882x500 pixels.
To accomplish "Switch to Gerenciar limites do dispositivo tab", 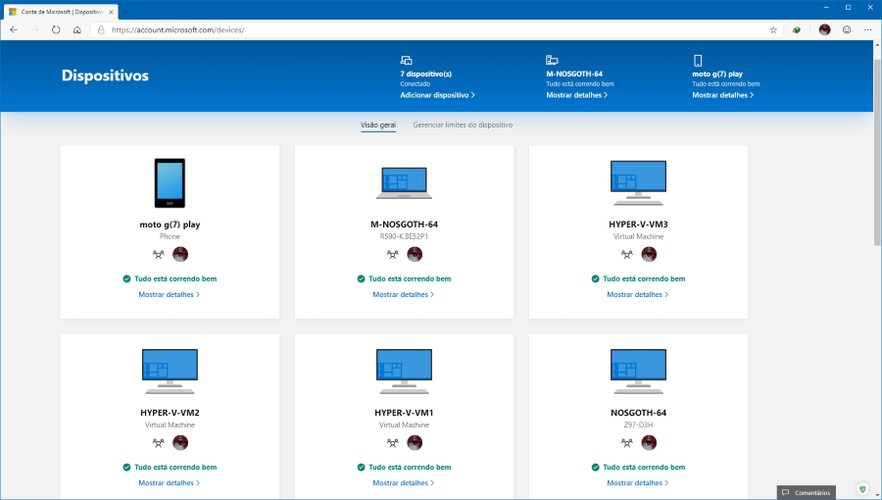I will (462, 125).
